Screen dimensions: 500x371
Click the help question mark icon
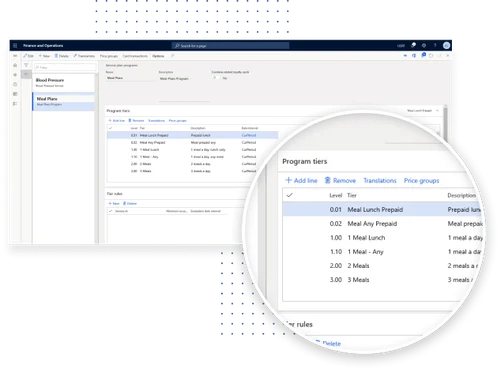coord(435,45)
